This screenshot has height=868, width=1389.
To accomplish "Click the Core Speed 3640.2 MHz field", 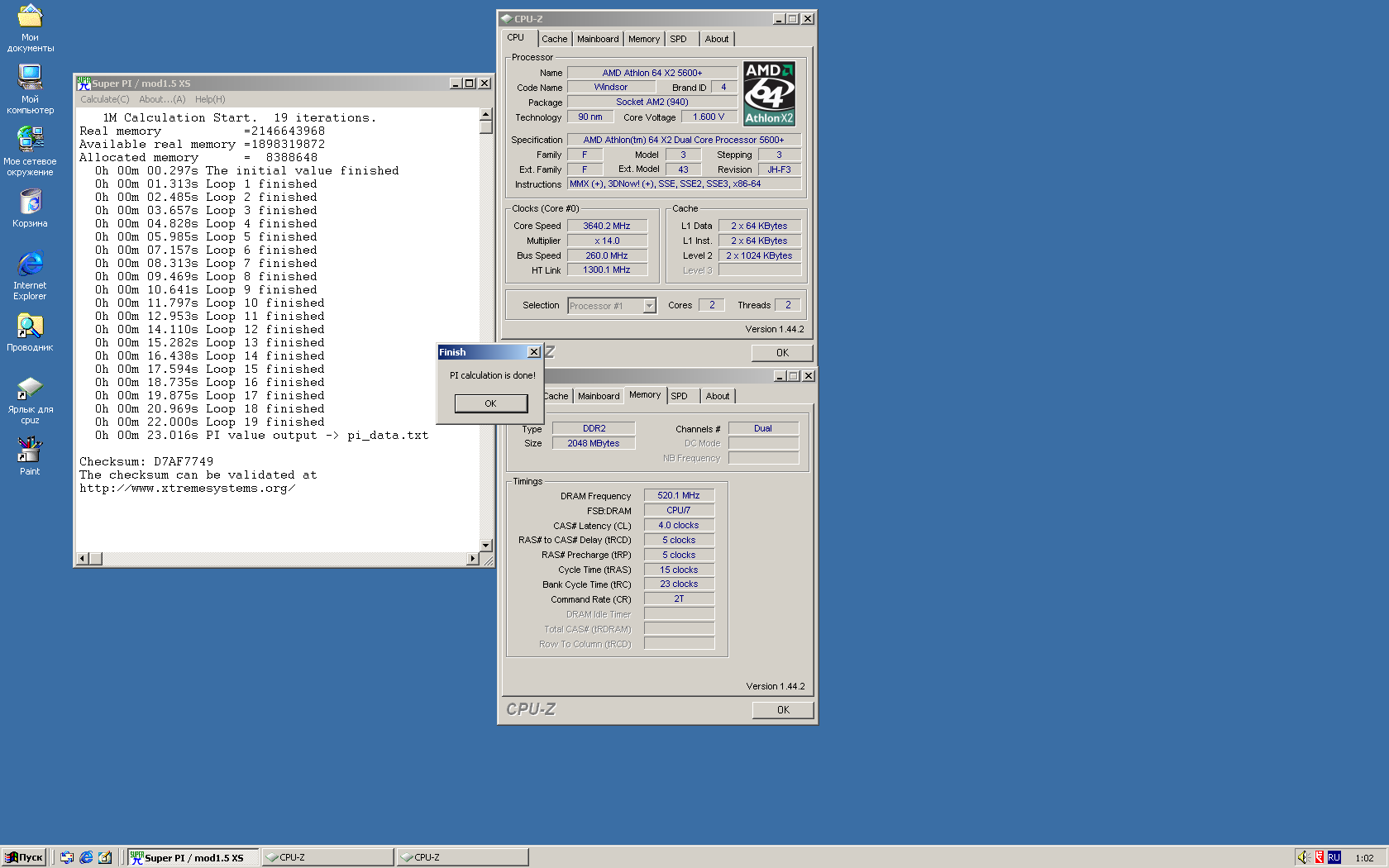I will [607, 226].
